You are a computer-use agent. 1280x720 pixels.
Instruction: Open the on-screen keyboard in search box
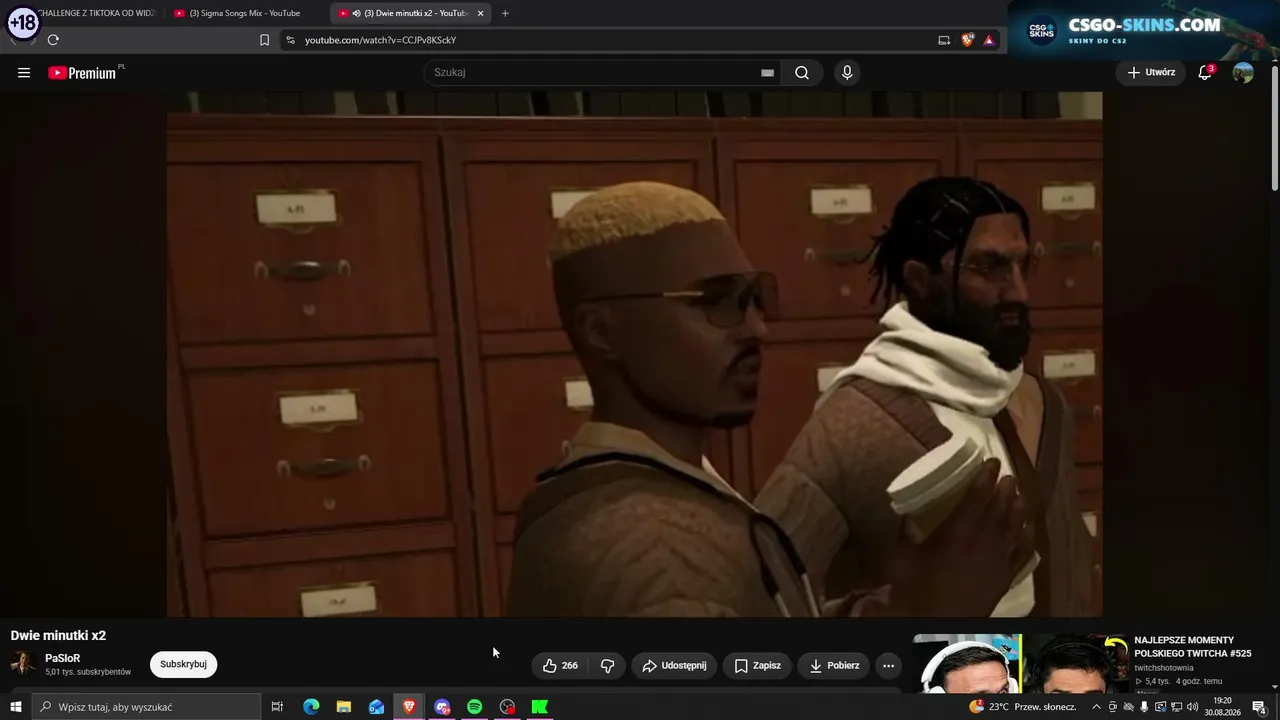(767, 72)
